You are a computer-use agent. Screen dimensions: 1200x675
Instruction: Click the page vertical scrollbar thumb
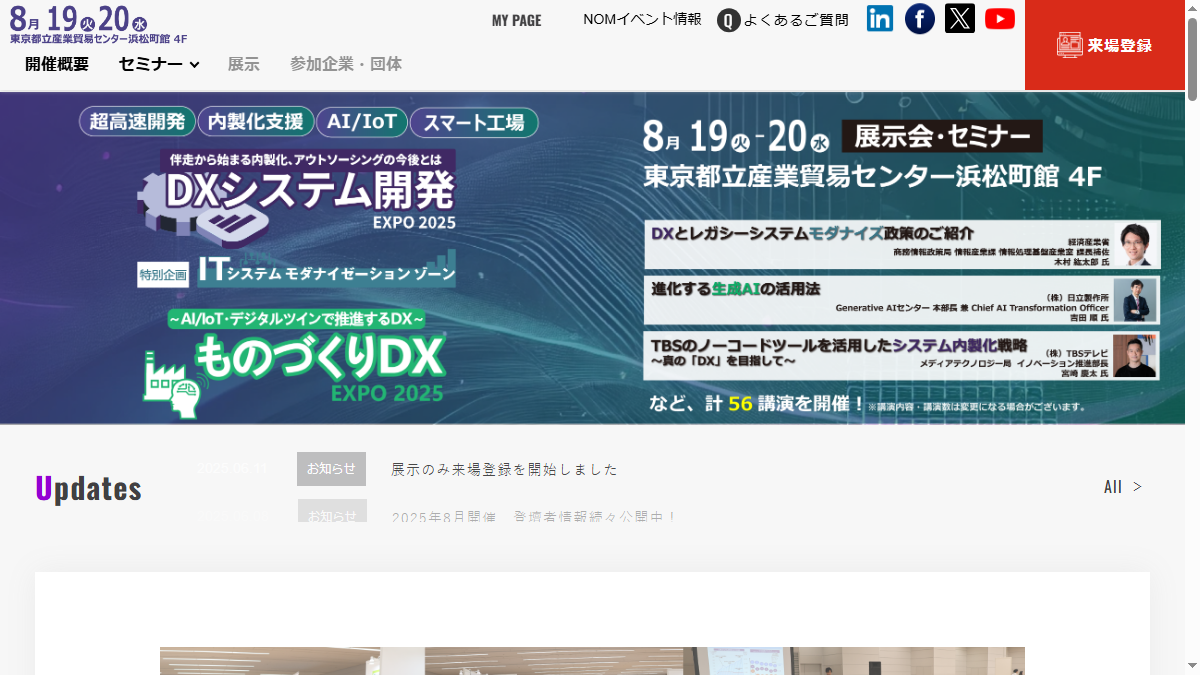(1192, 58)
